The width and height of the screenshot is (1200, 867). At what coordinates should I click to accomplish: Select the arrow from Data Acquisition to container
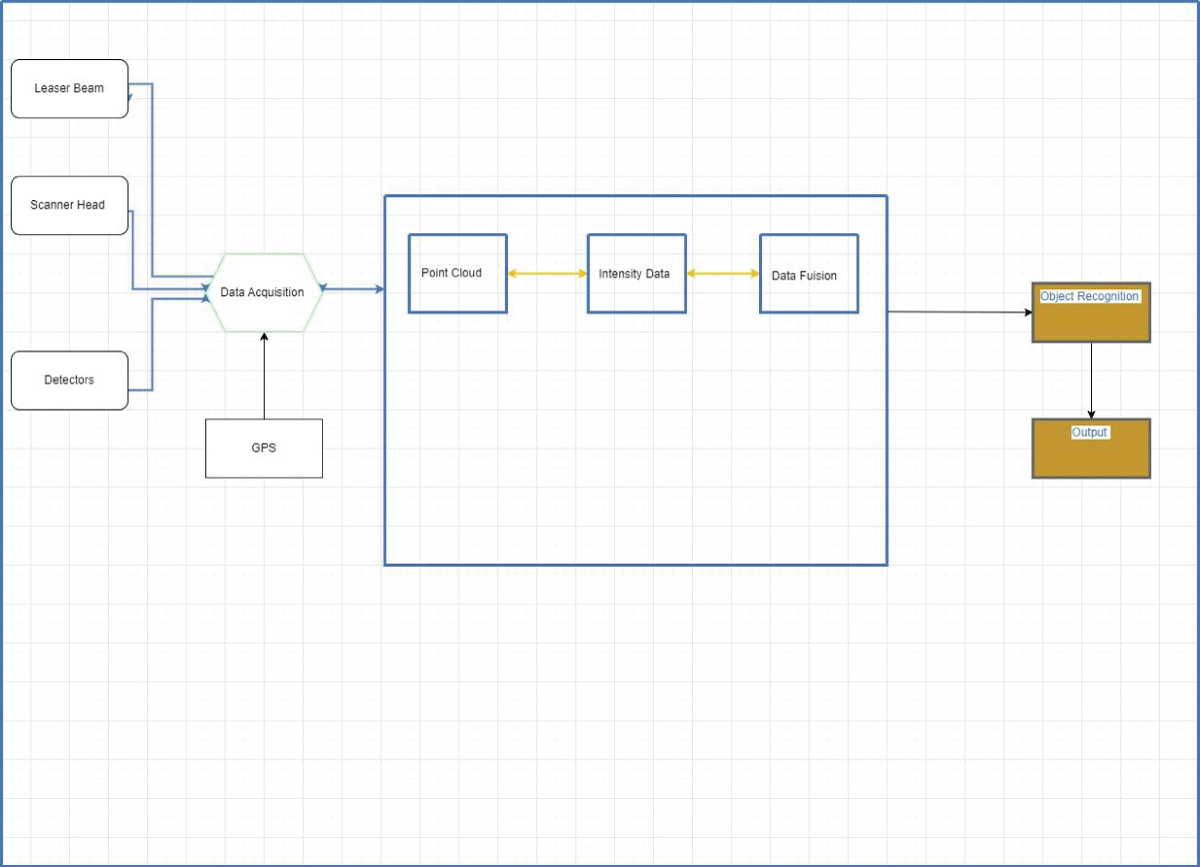pos(354,290)
